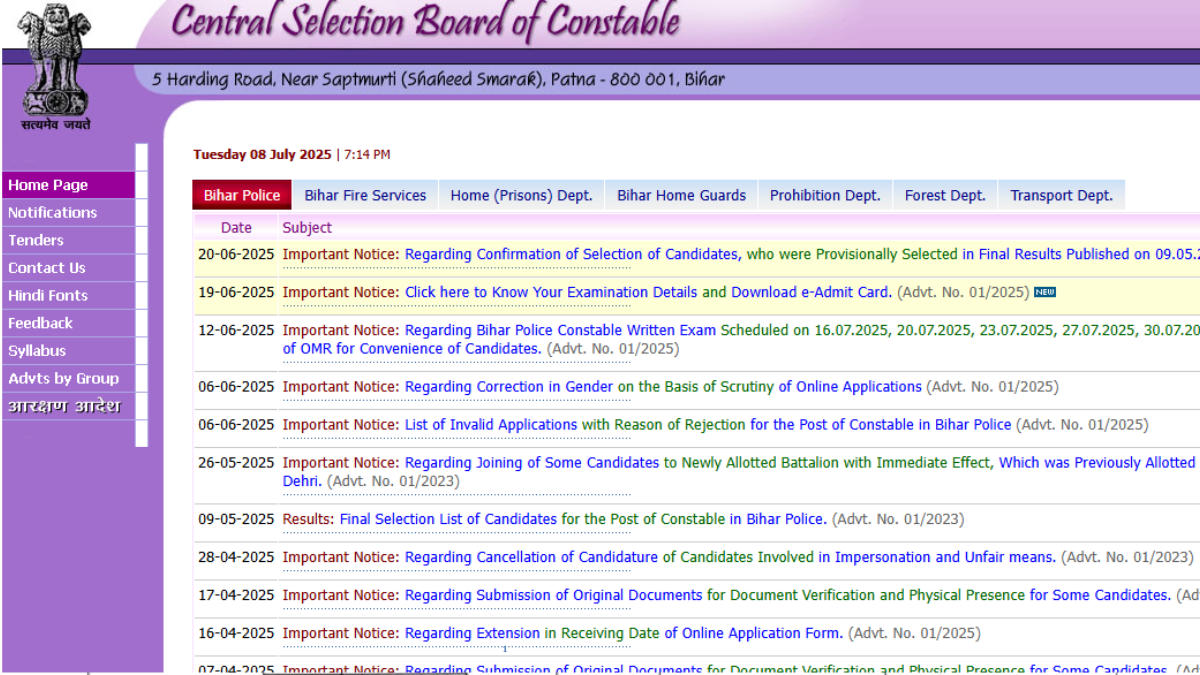Image resolution: width=1200 pixels, height=675 pixels.
Task: Click Tuesday 08 July 2025 date text
Action: (x=262, y=154)
